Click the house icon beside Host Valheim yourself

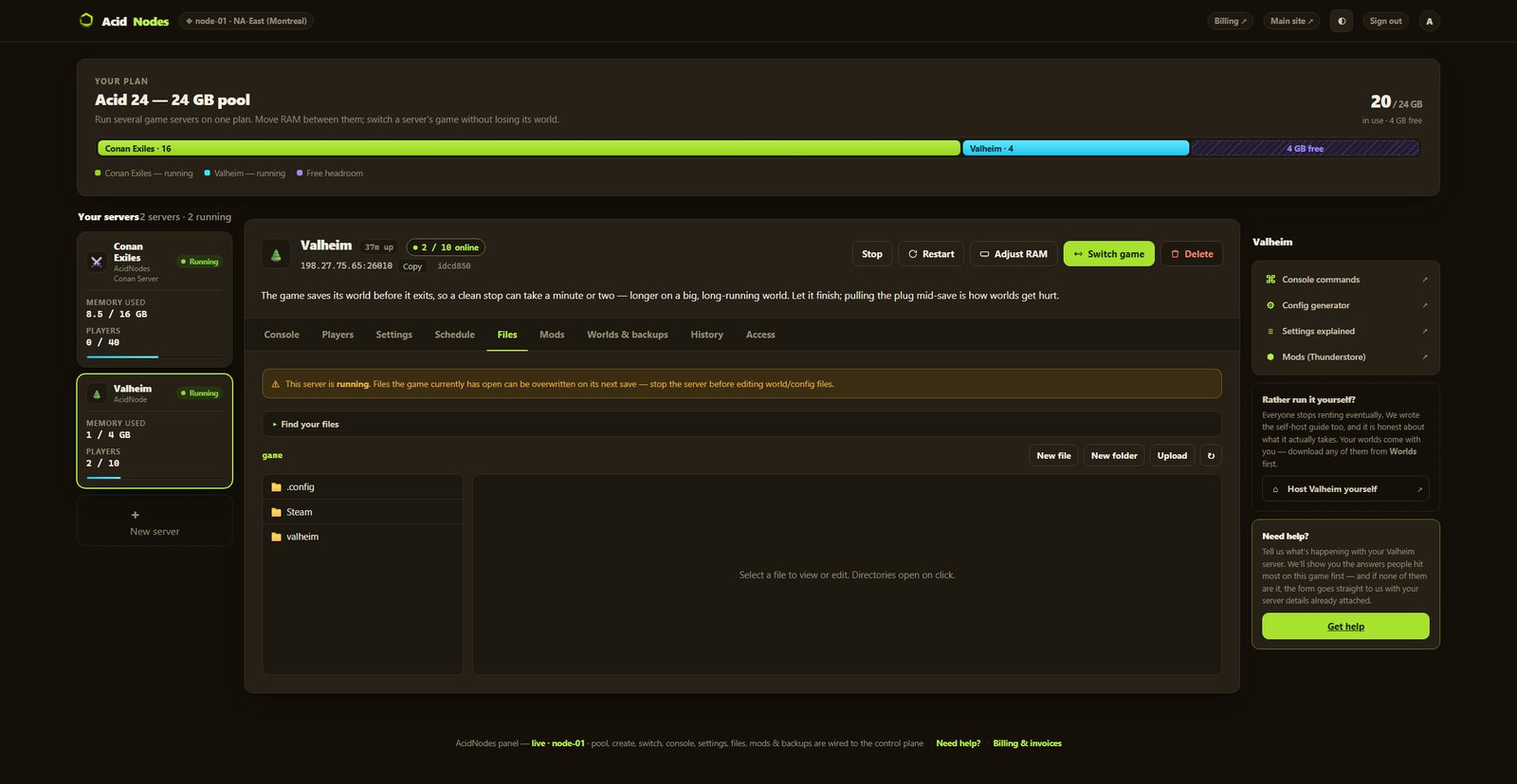[1275, 489]
